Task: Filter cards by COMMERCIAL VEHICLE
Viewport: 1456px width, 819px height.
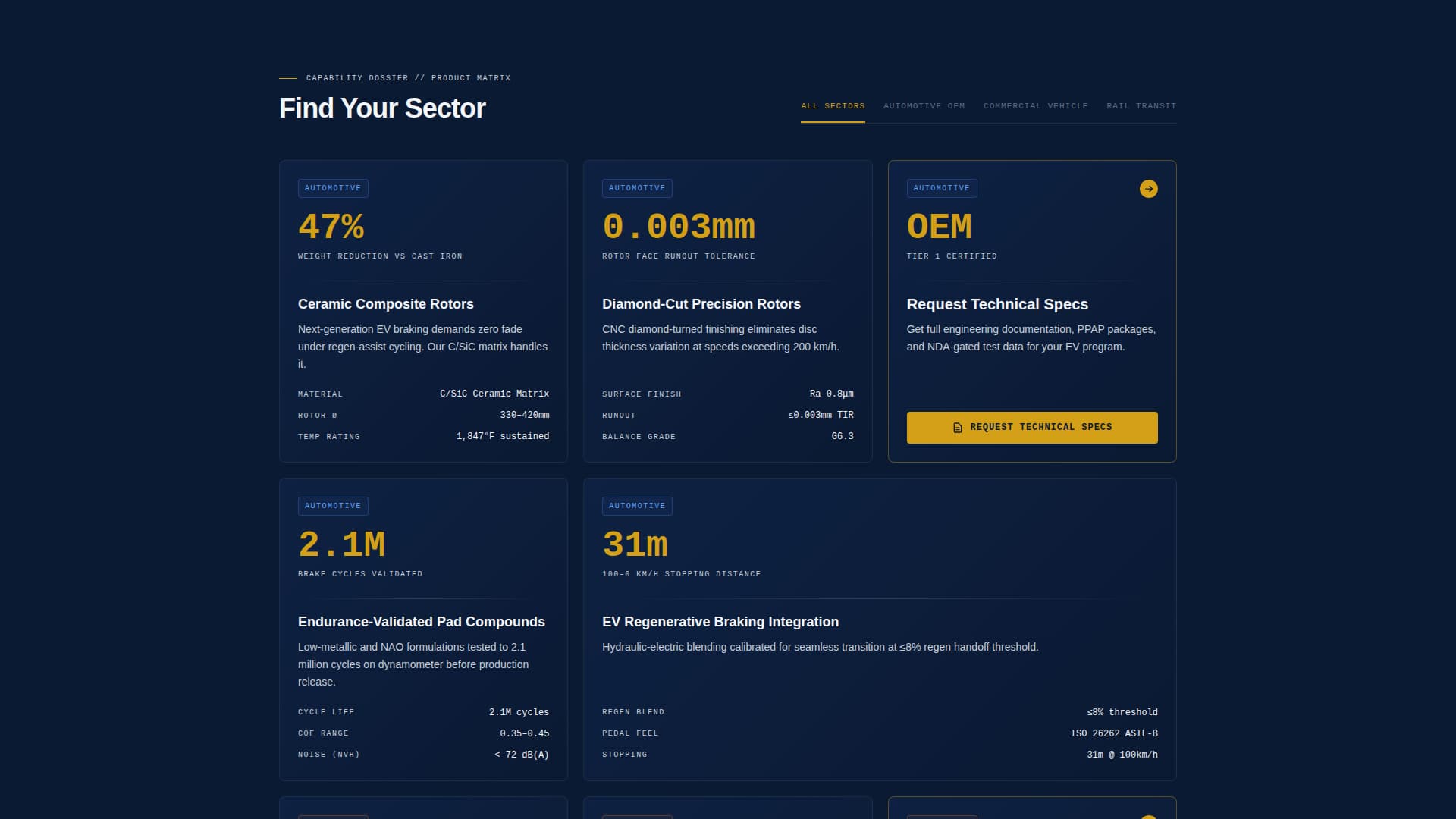Action: click(x=1035, y=106)
